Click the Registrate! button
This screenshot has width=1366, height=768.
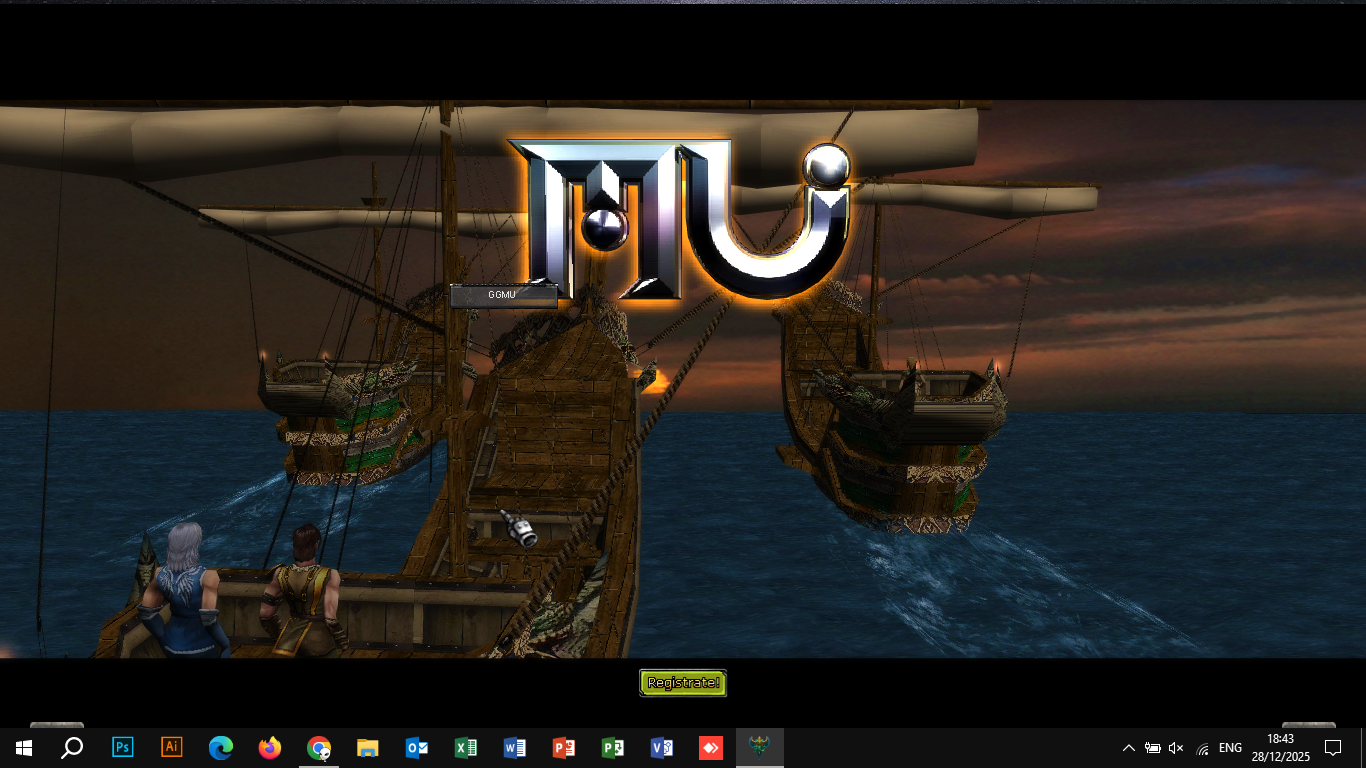pos(683,683)
